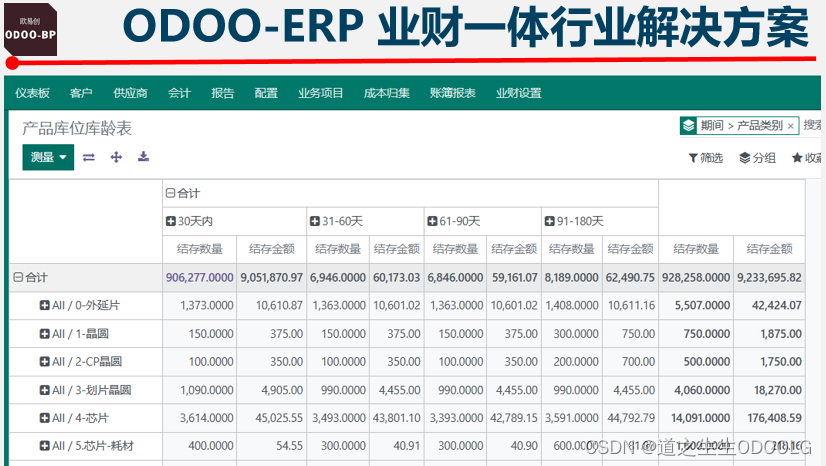
Task: Open the 报告 menu
Action: [222, 93]
